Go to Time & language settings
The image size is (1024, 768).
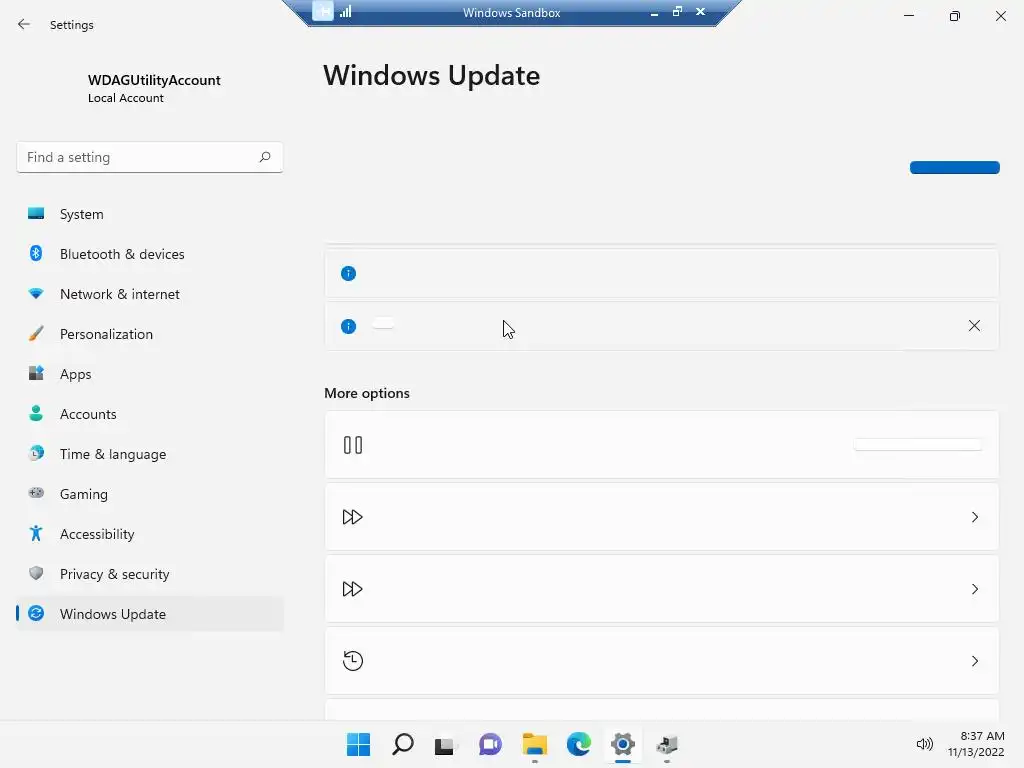point(150,454)
